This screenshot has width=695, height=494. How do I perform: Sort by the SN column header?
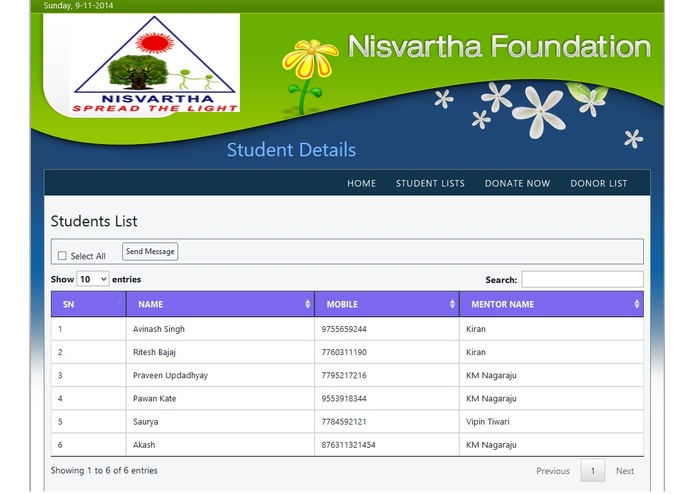pyautogui.click(x=89, y=304)
